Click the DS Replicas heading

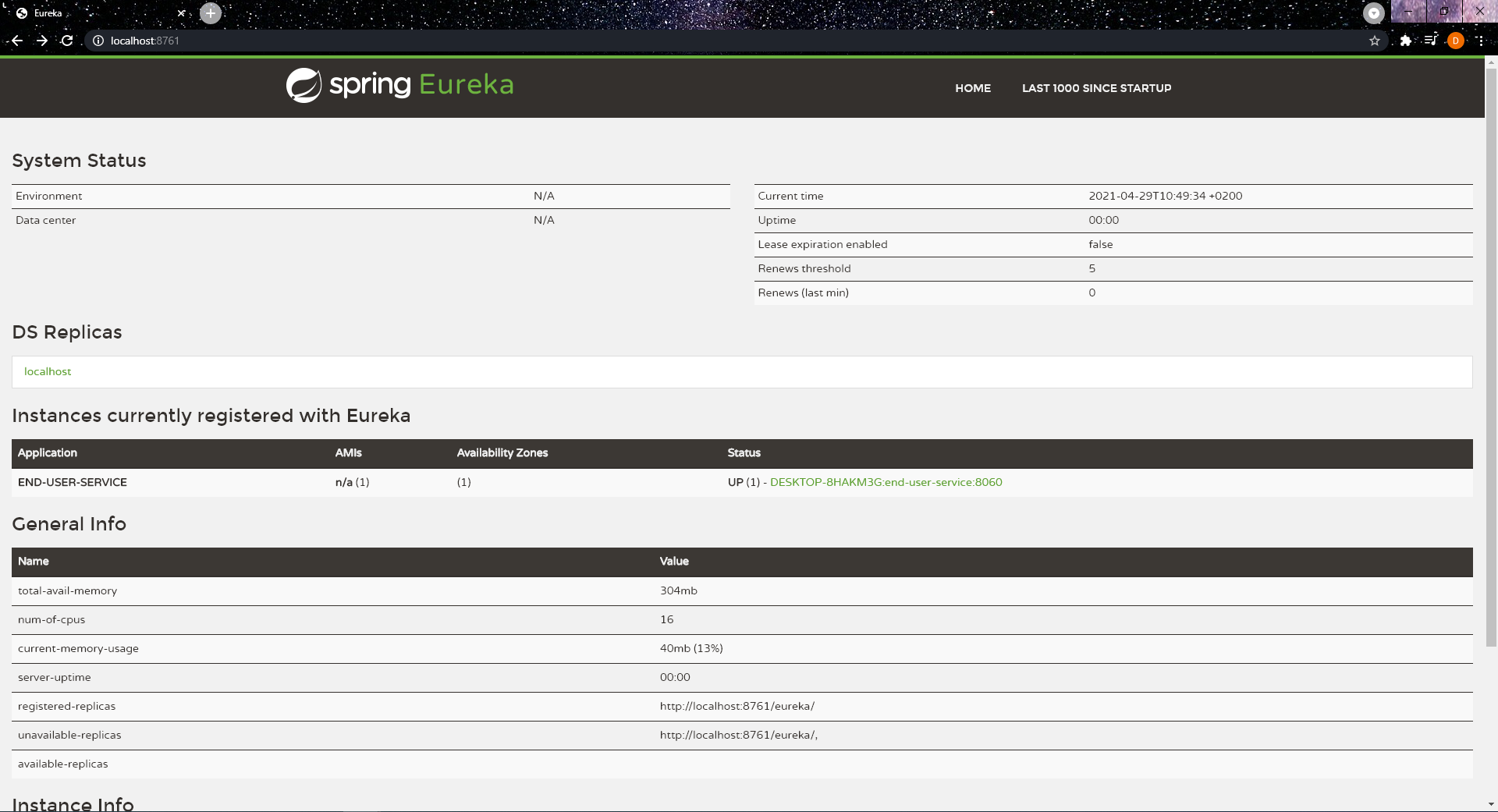67,332
